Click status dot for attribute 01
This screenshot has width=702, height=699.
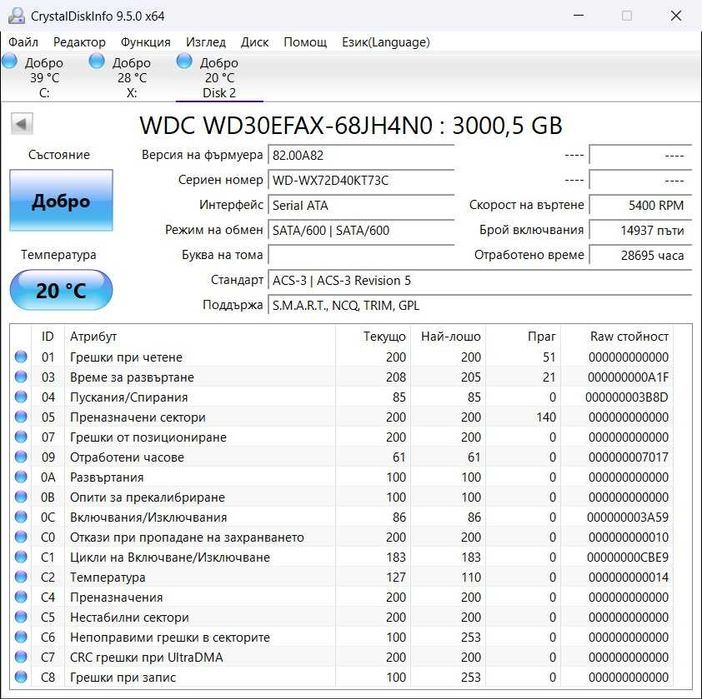[21, 357]
